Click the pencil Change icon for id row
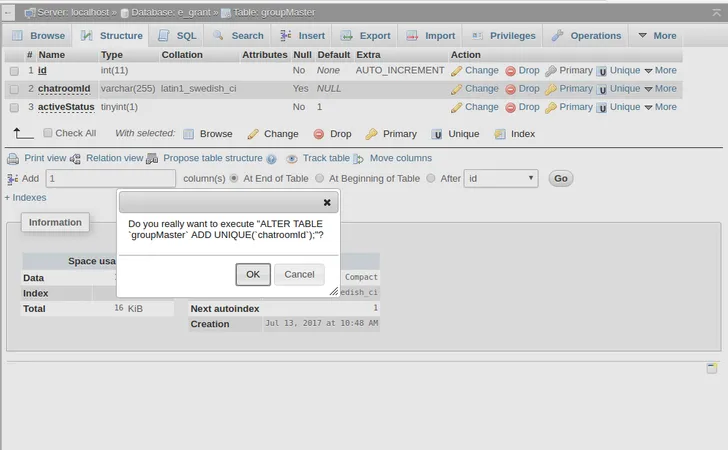 pyautogui.click(x=456, y=71)
